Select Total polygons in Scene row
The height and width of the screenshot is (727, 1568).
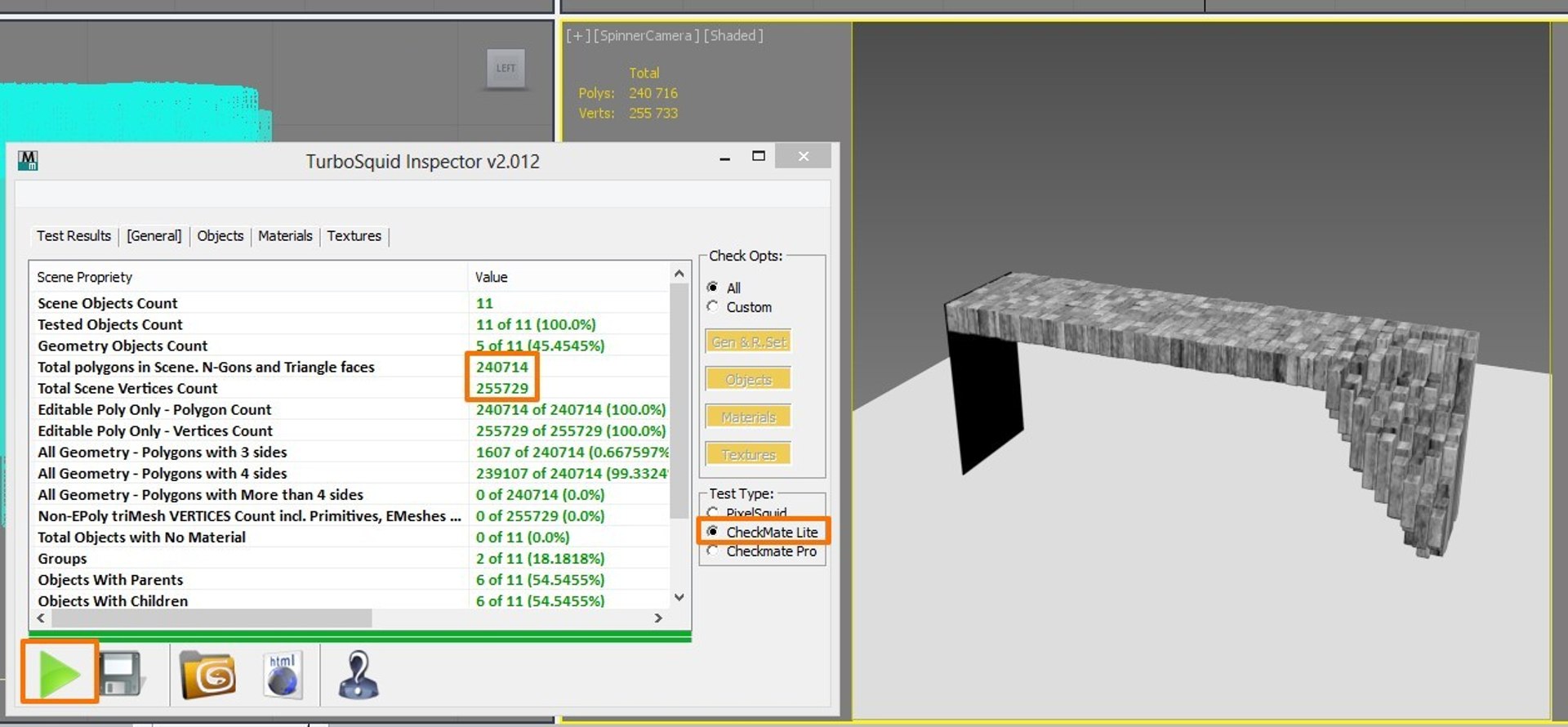[x=350, y=367]
